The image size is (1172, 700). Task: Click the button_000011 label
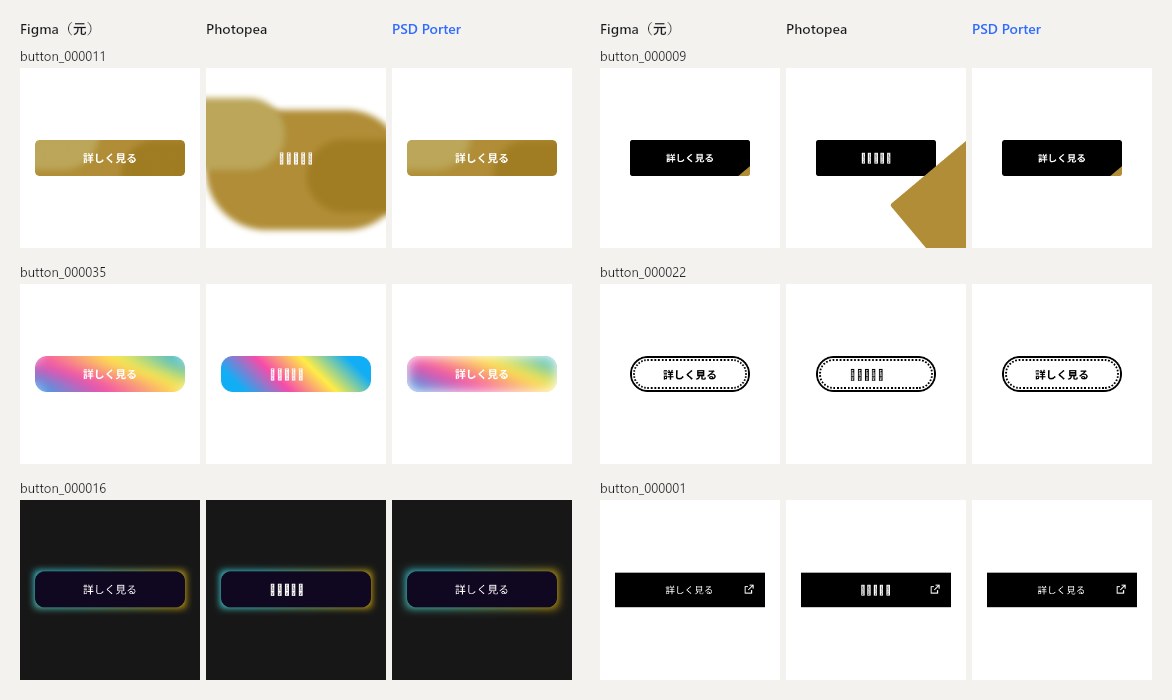point(63,56)
